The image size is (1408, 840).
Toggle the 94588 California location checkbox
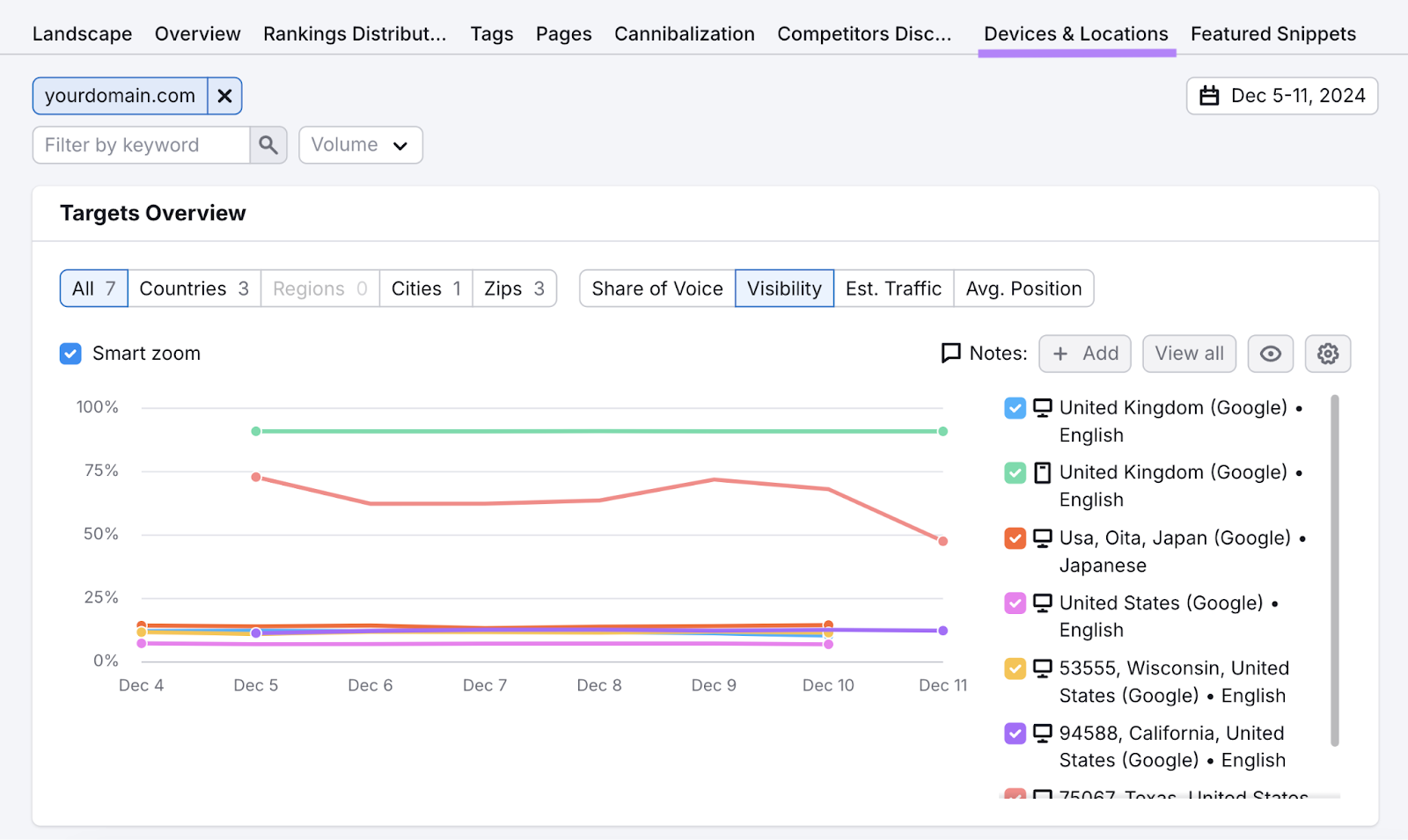pos(1015,733)
